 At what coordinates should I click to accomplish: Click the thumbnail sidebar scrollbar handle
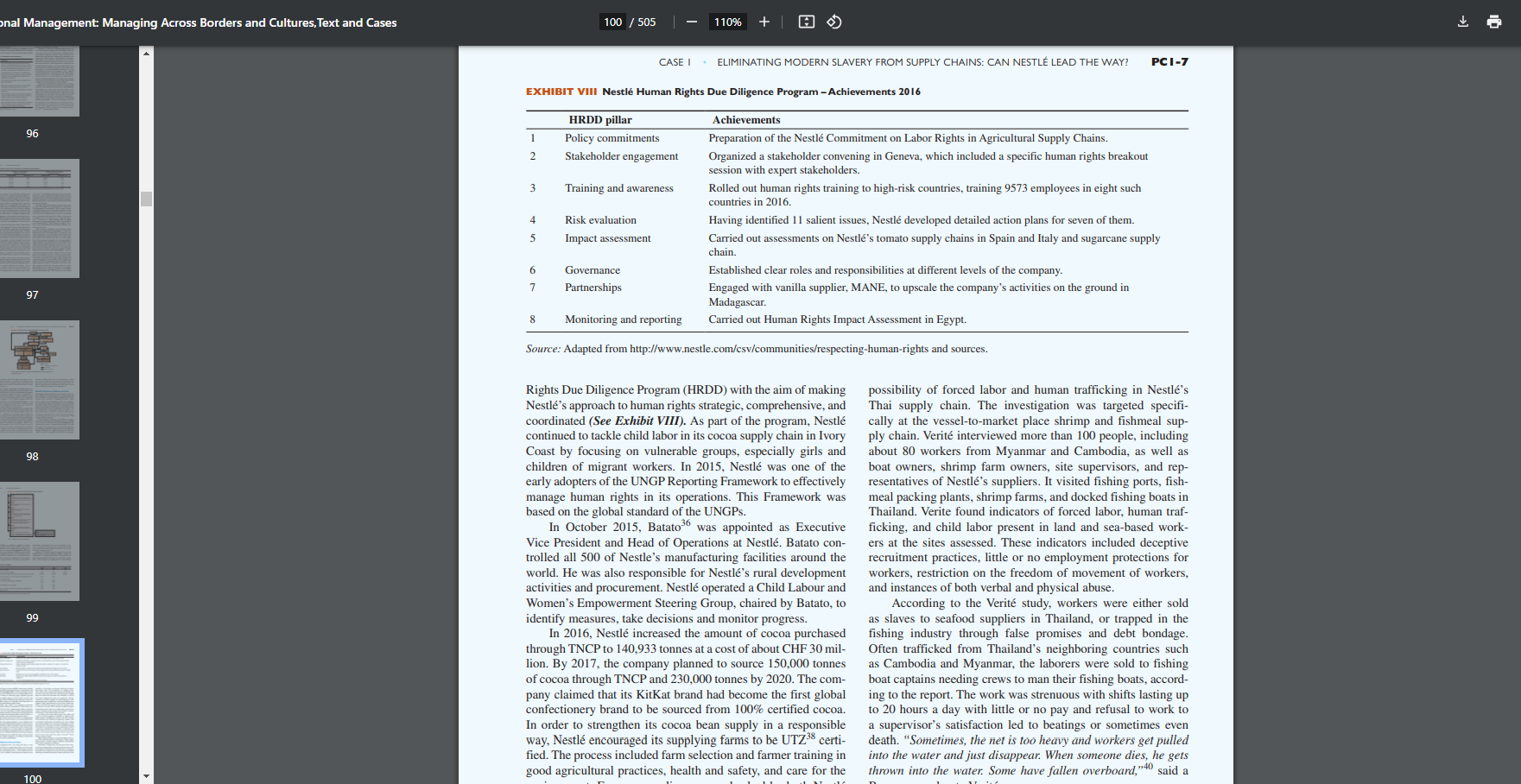[146, 199]
